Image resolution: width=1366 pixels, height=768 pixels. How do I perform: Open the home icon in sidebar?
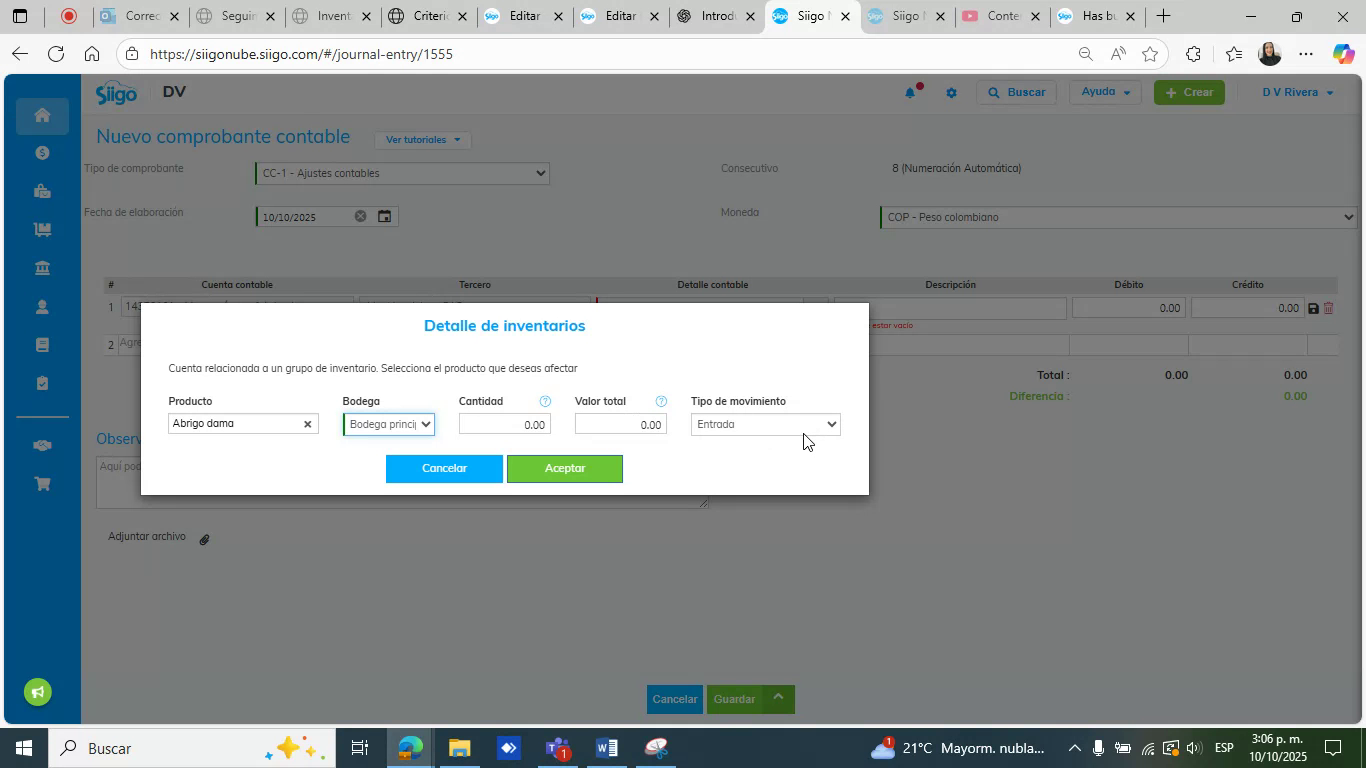[x=42, y=116]
